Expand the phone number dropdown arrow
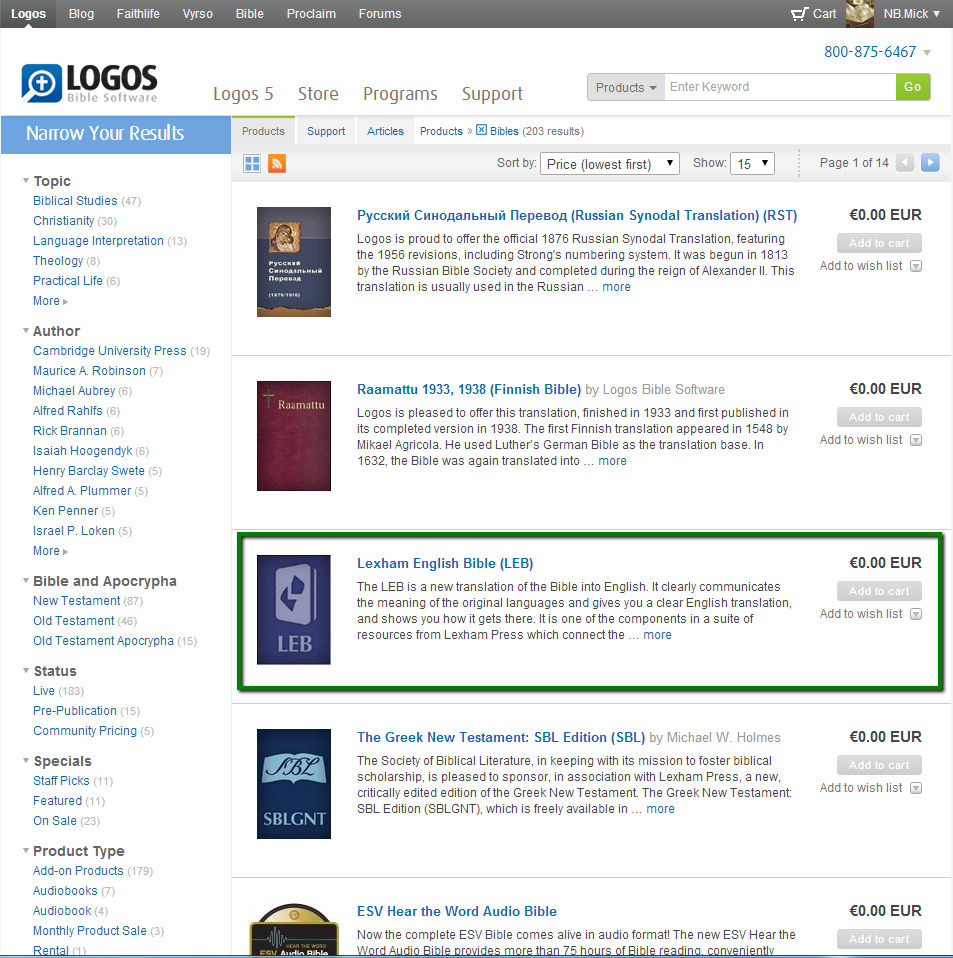This screenshot has width=953, height=958. [927, 53]
